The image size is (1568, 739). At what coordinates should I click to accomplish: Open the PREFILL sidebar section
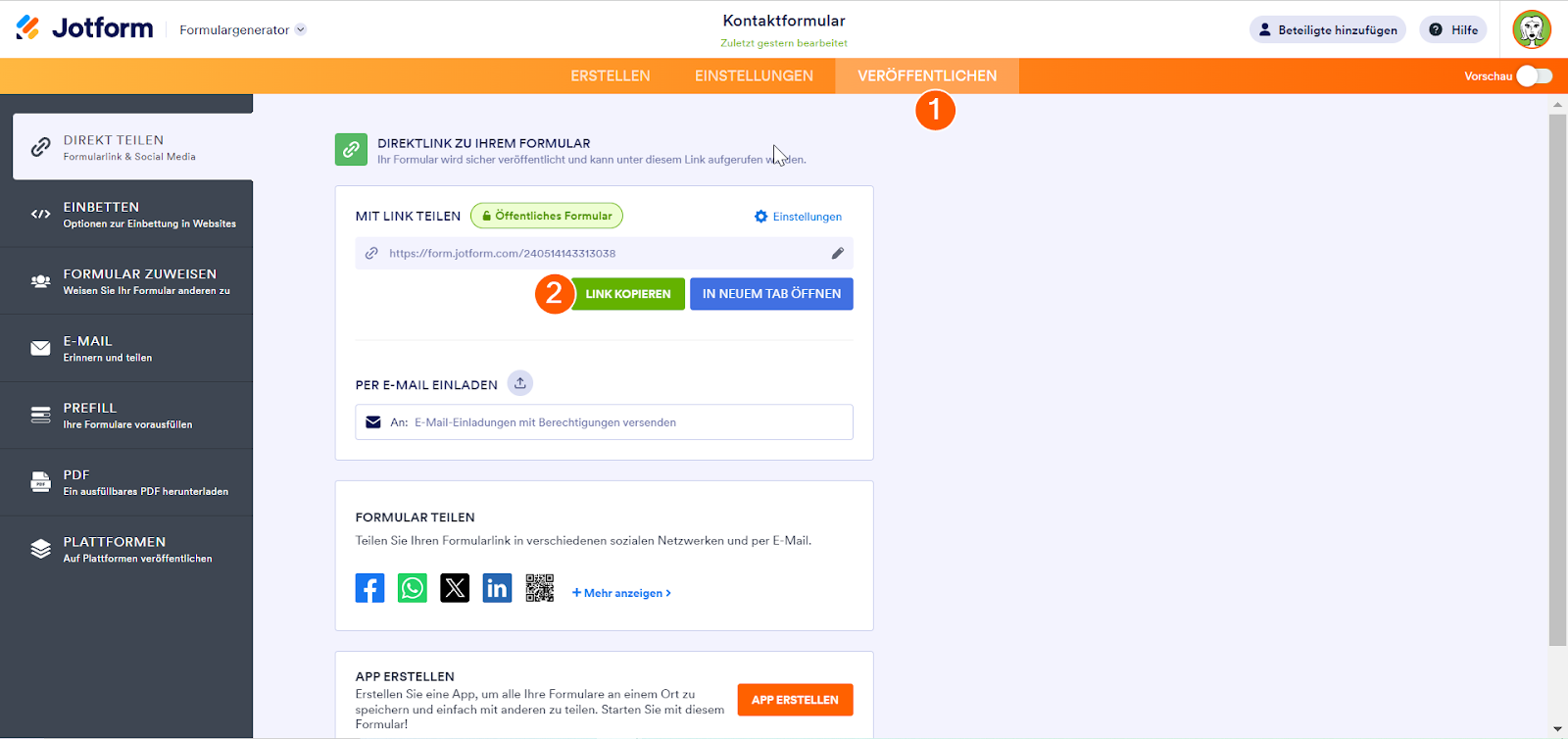coord(126,416)
